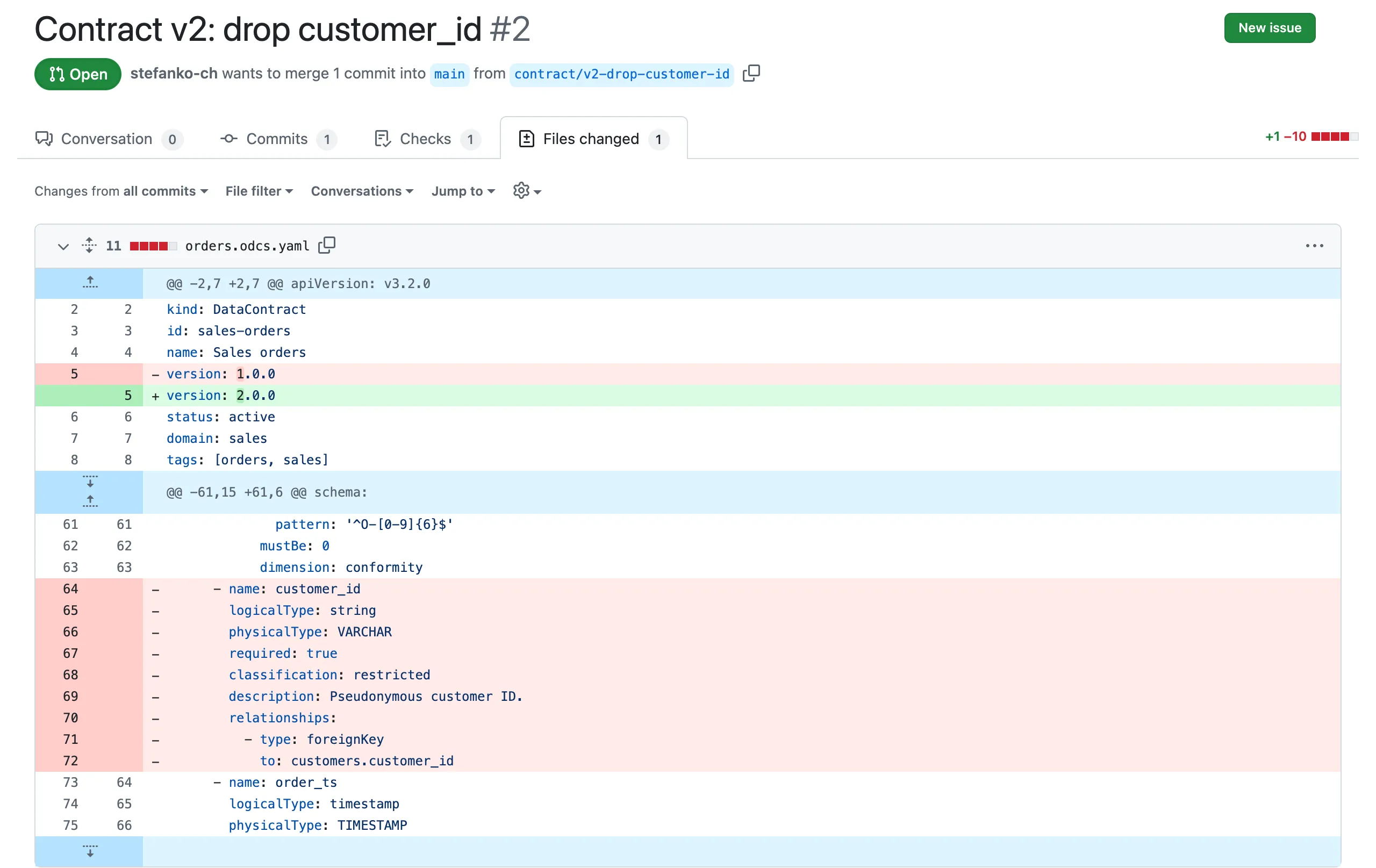Open the main base branch link
Screen dimensions: 1376x868
449,74
